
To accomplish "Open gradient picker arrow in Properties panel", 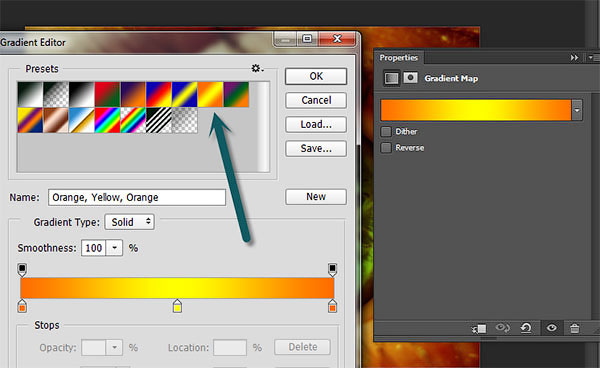I will (577, 110).
